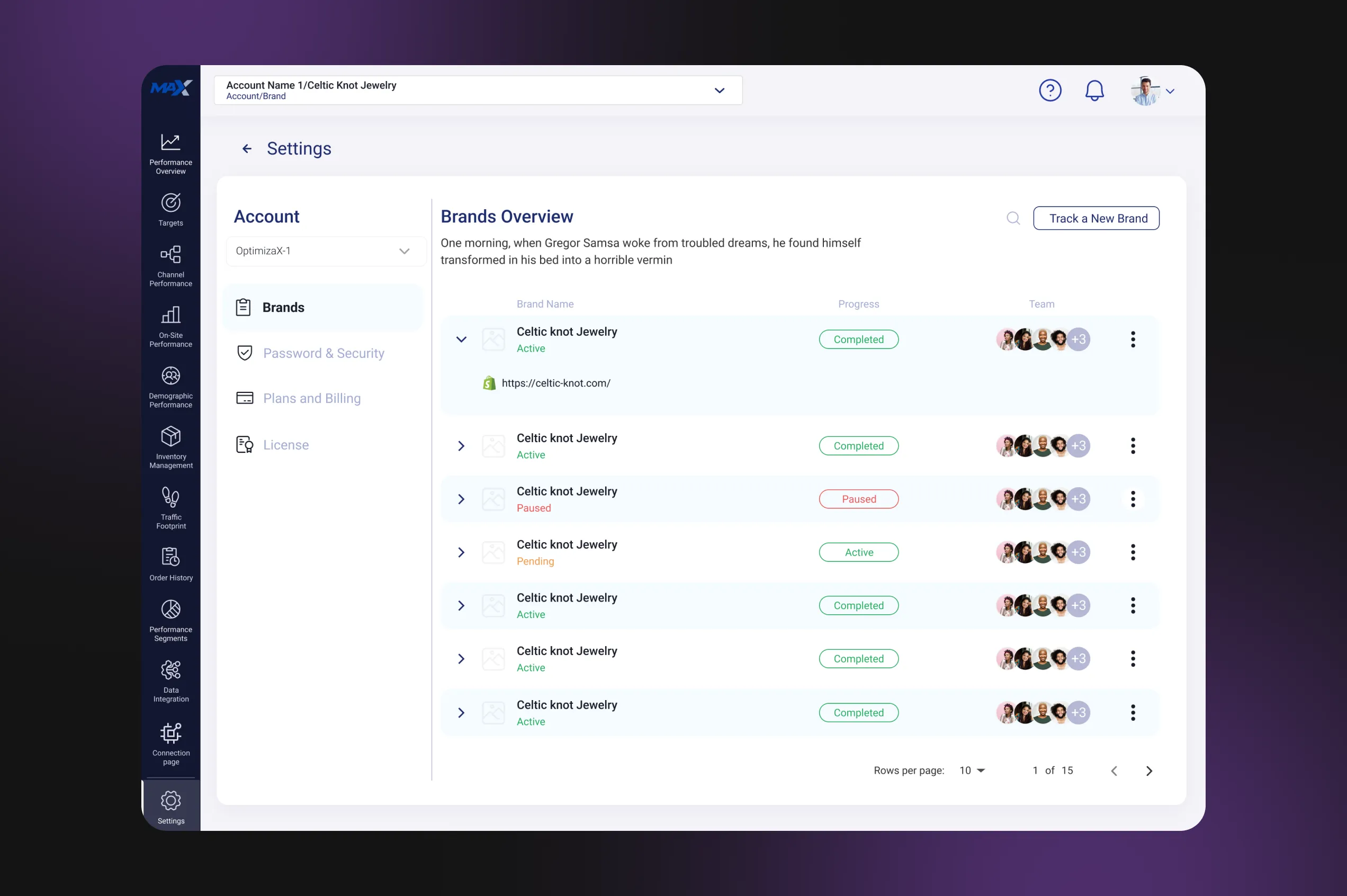Change rows per page dropdown

972,770
